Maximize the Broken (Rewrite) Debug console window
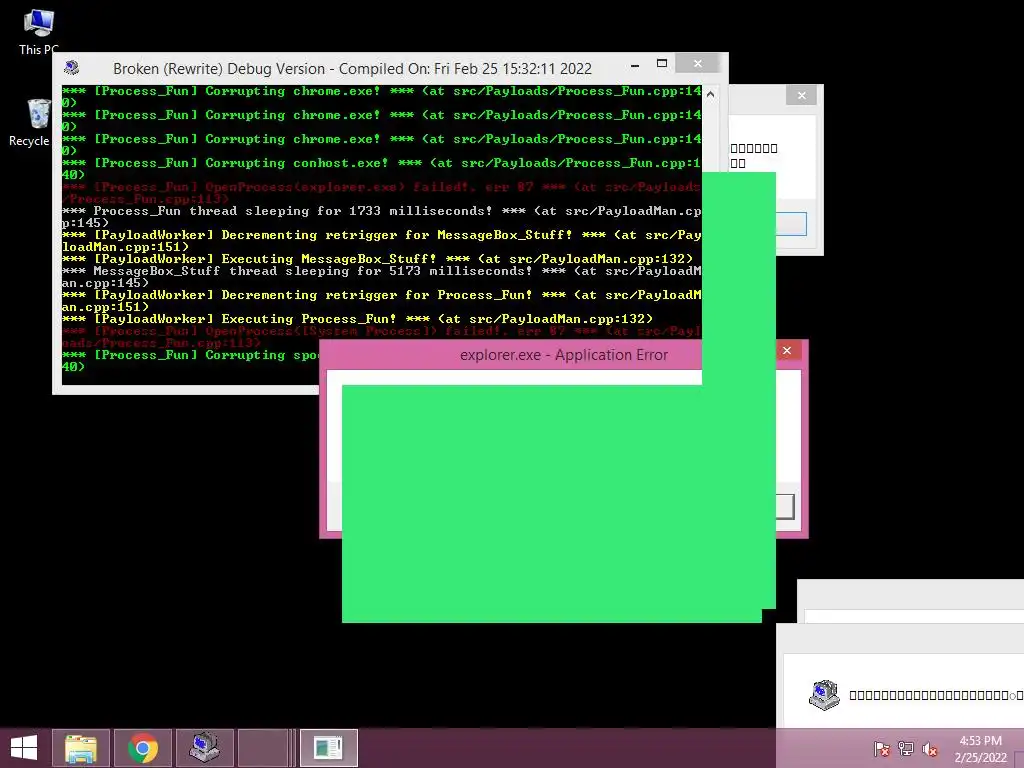Viewport: 1024px width, 768px height. pyautogui.click(x=662, y=63)
